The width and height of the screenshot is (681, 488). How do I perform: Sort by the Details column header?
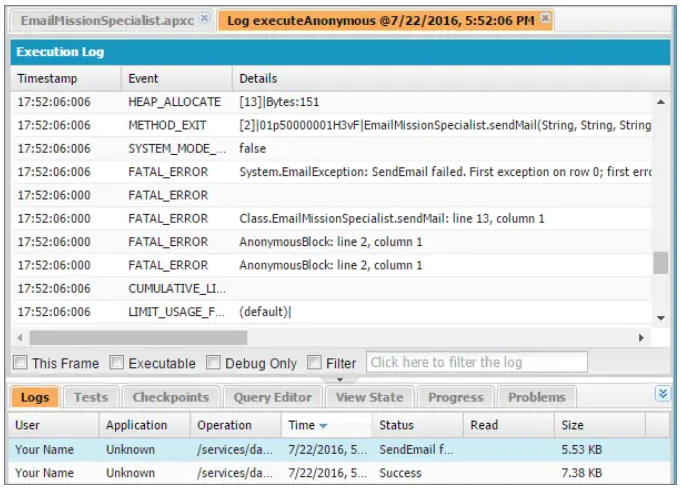tap(451, 79)
